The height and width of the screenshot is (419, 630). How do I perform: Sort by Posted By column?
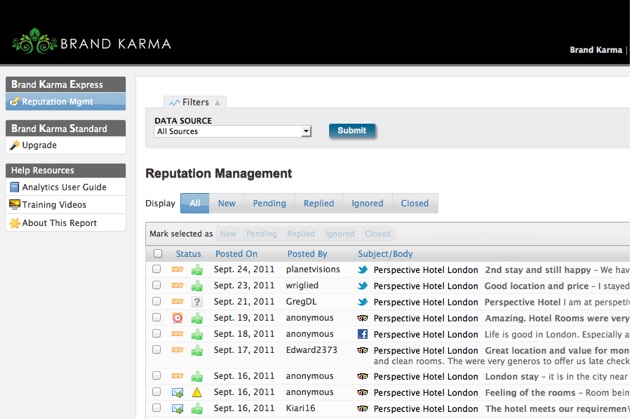coord(307,254)
